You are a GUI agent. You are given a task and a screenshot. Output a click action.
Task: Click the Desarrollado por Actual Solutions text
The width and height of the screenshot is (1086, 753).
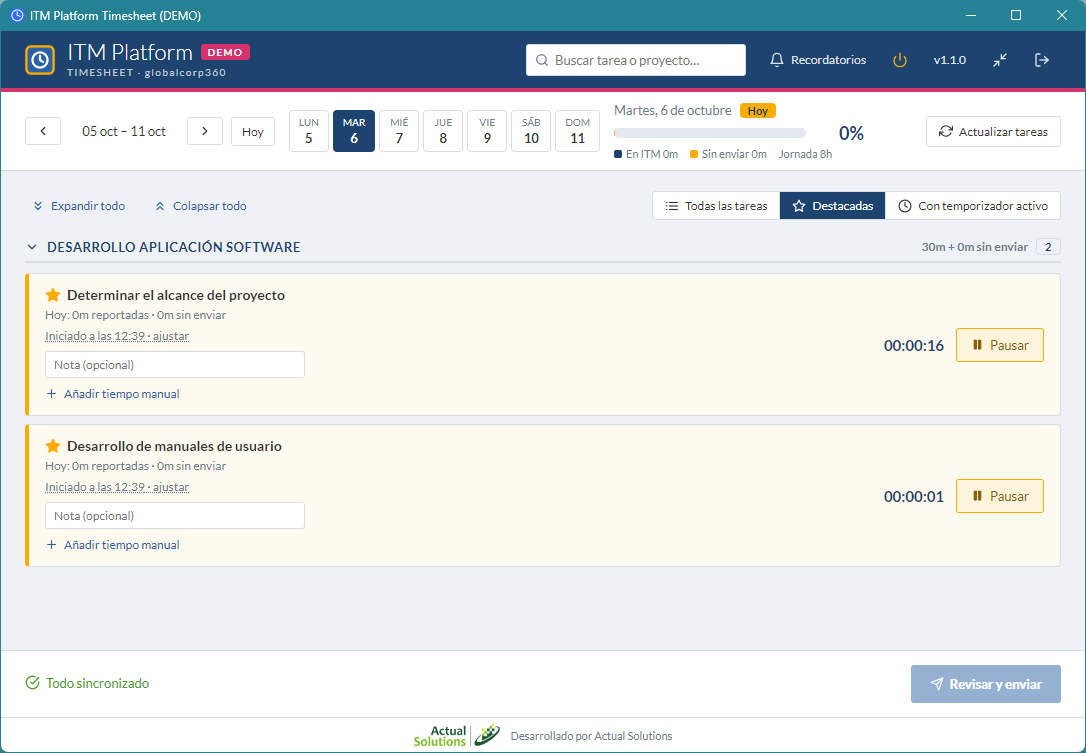[x=591, y=736]
